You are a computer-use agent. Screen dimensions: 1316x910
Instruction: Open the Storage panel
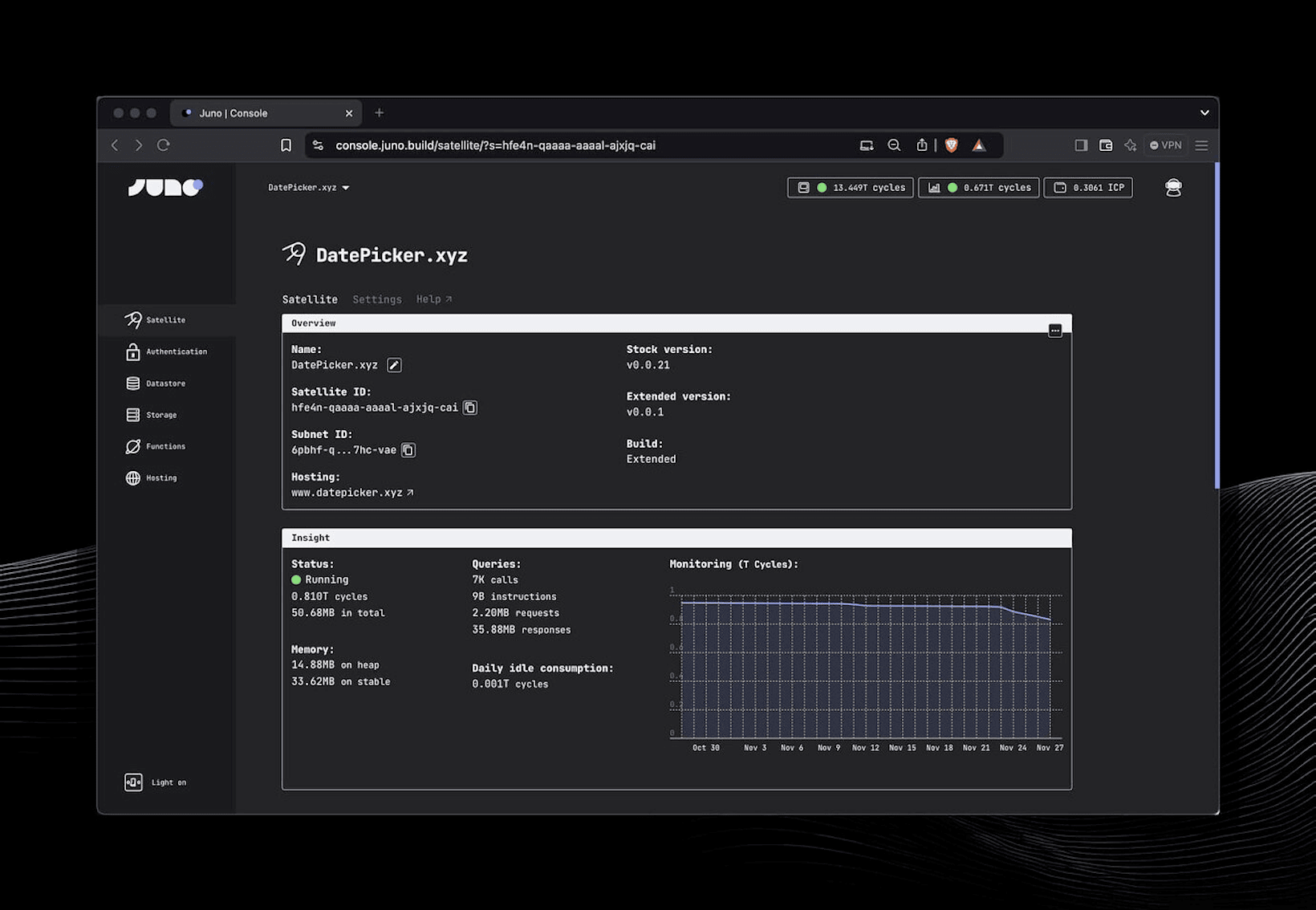160,415
